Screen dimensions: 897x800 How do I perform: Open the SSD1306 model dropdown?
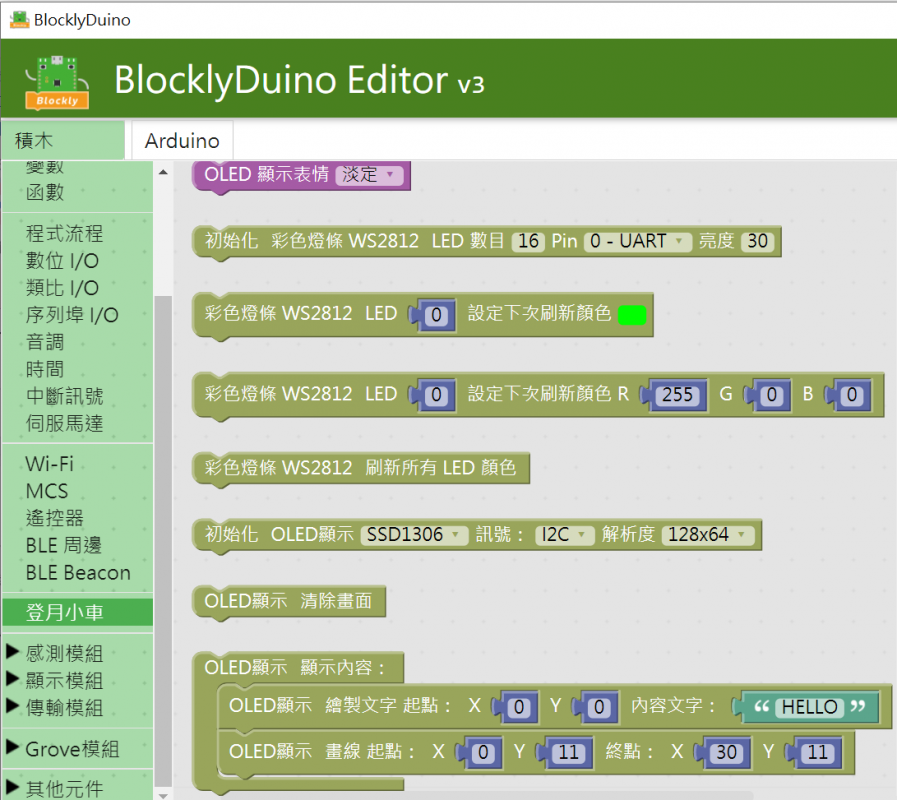tap(414, 534)
